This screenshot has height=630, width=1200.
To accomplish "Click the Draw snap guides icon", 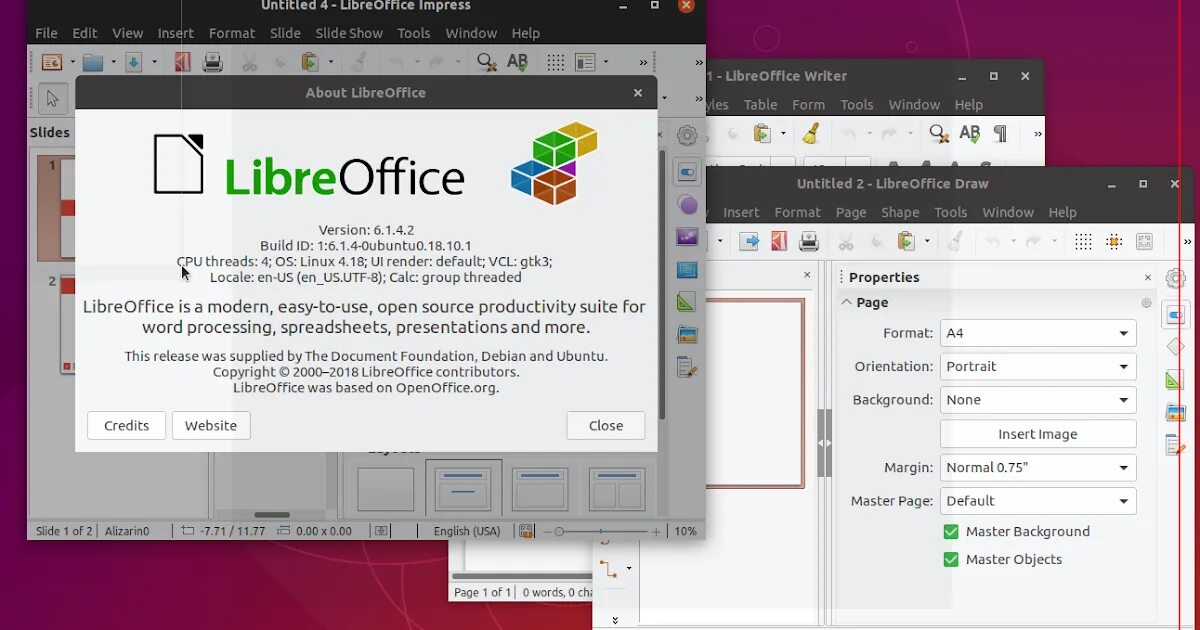I will 1113,241.
